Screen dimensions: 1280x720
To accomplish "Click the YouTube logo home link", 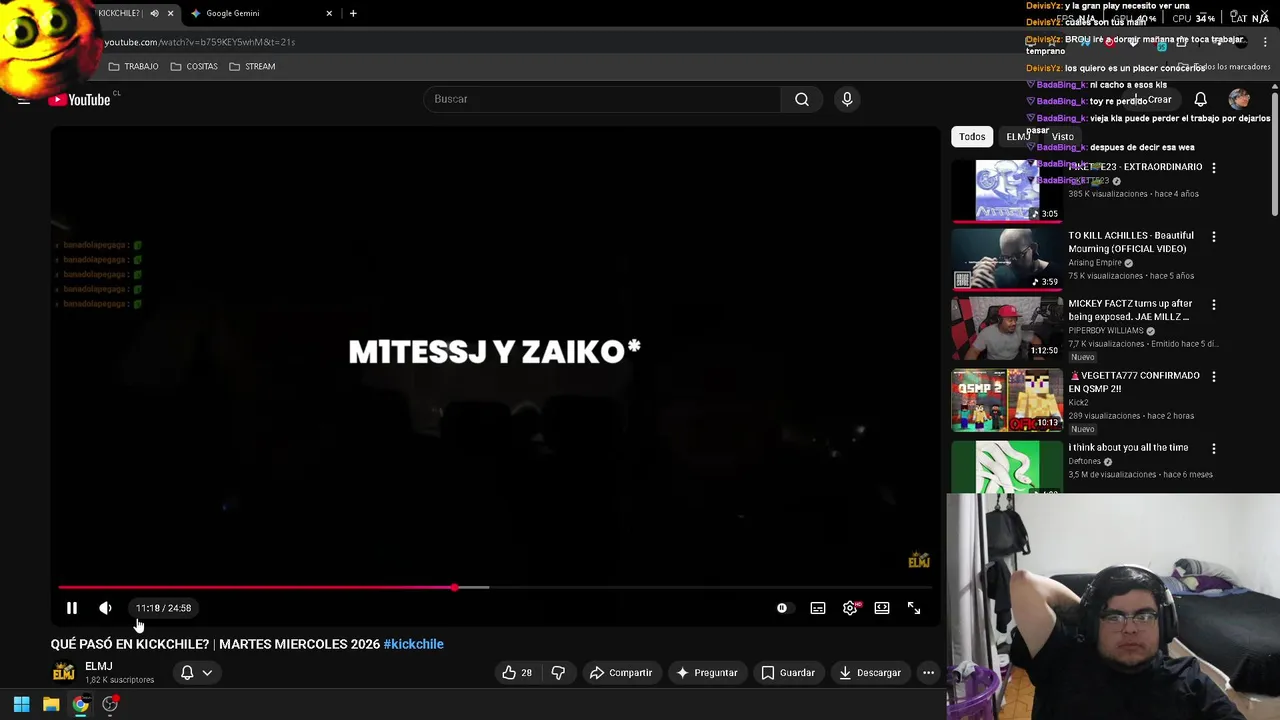I will click(x=79, y=99).
